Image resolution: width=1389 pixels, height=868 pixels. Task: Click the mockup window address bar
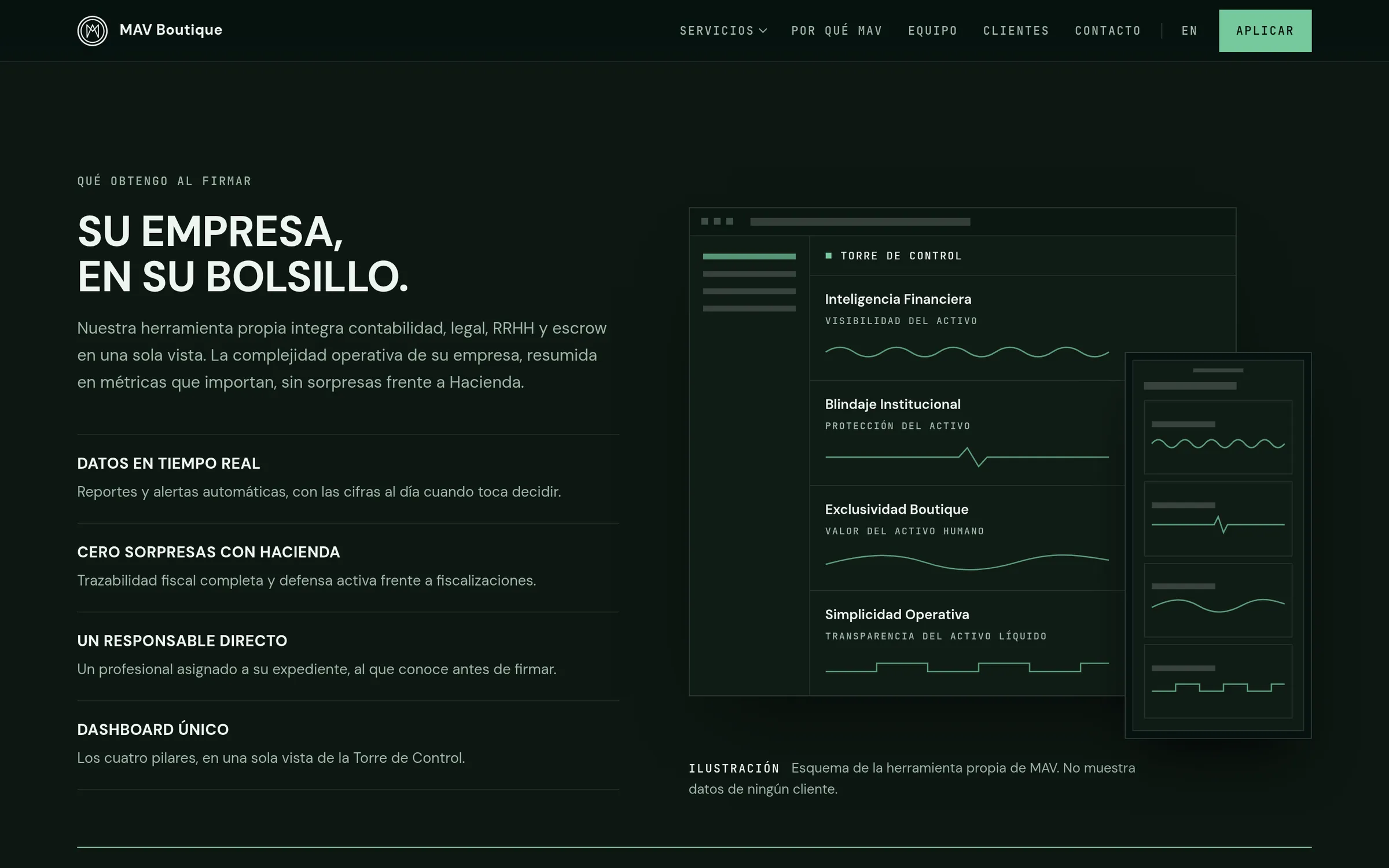tap(860, 222)
